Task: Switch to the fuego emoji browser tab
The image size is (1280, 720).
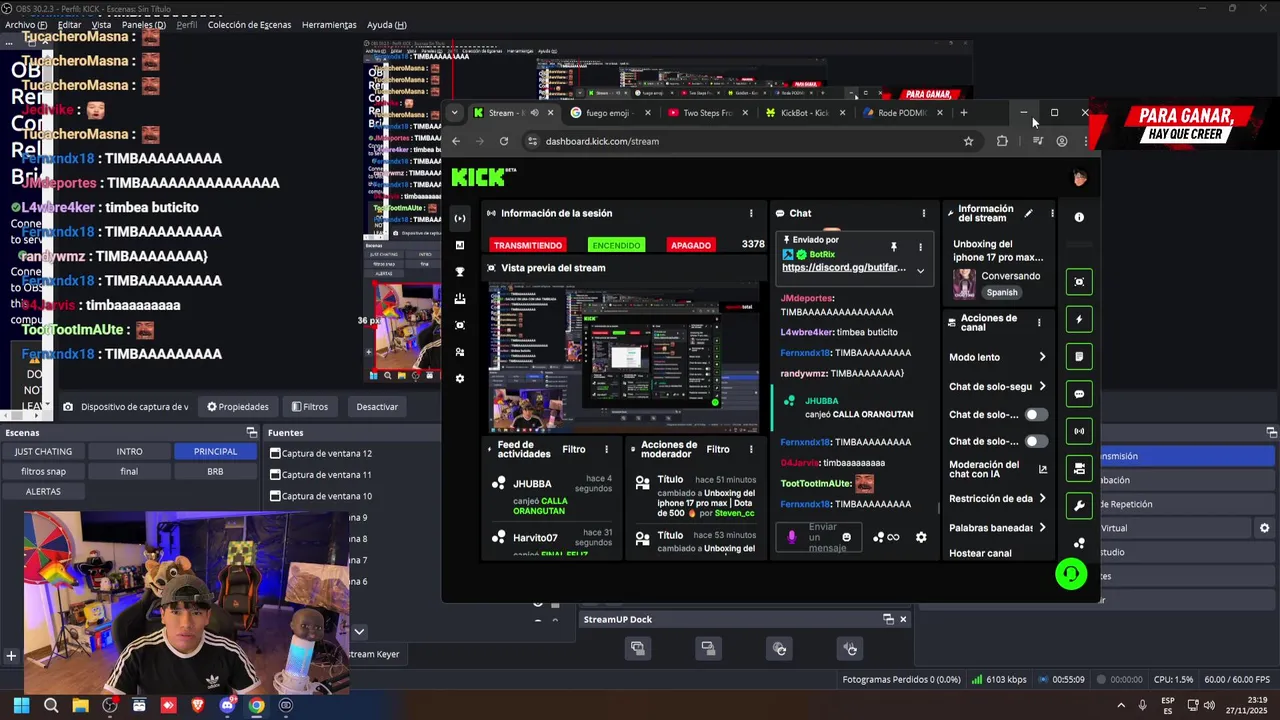Action: (610, 113)
